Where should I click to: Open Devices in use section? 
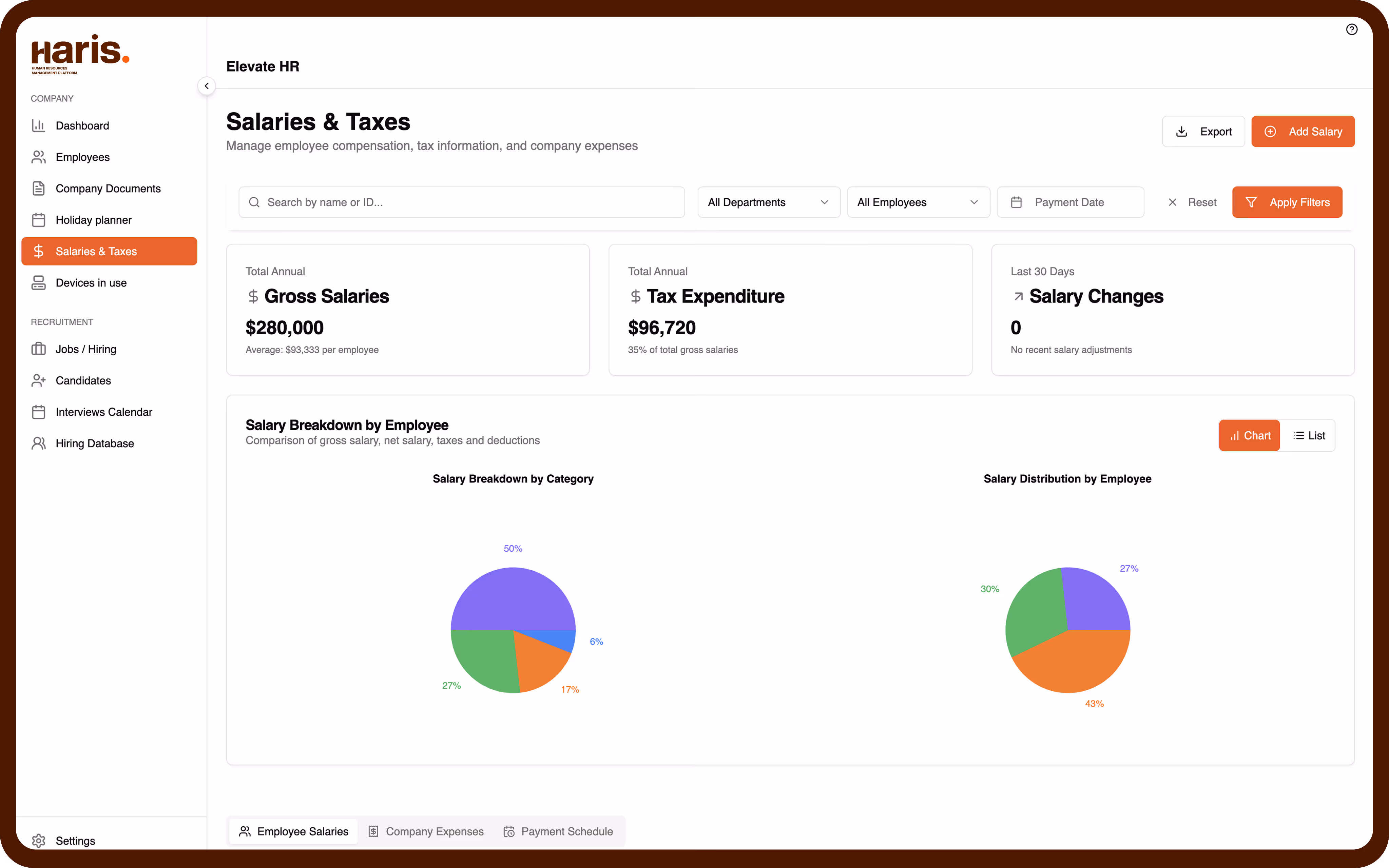91,283
